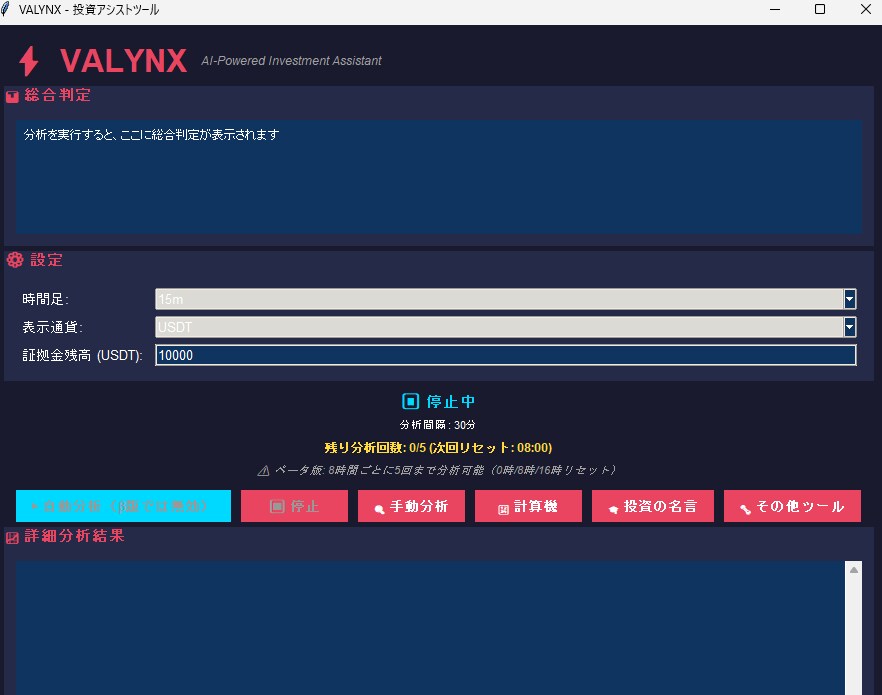Open the 時間足 timeframe dropdown arrow
882x695 pixels.
849,299
